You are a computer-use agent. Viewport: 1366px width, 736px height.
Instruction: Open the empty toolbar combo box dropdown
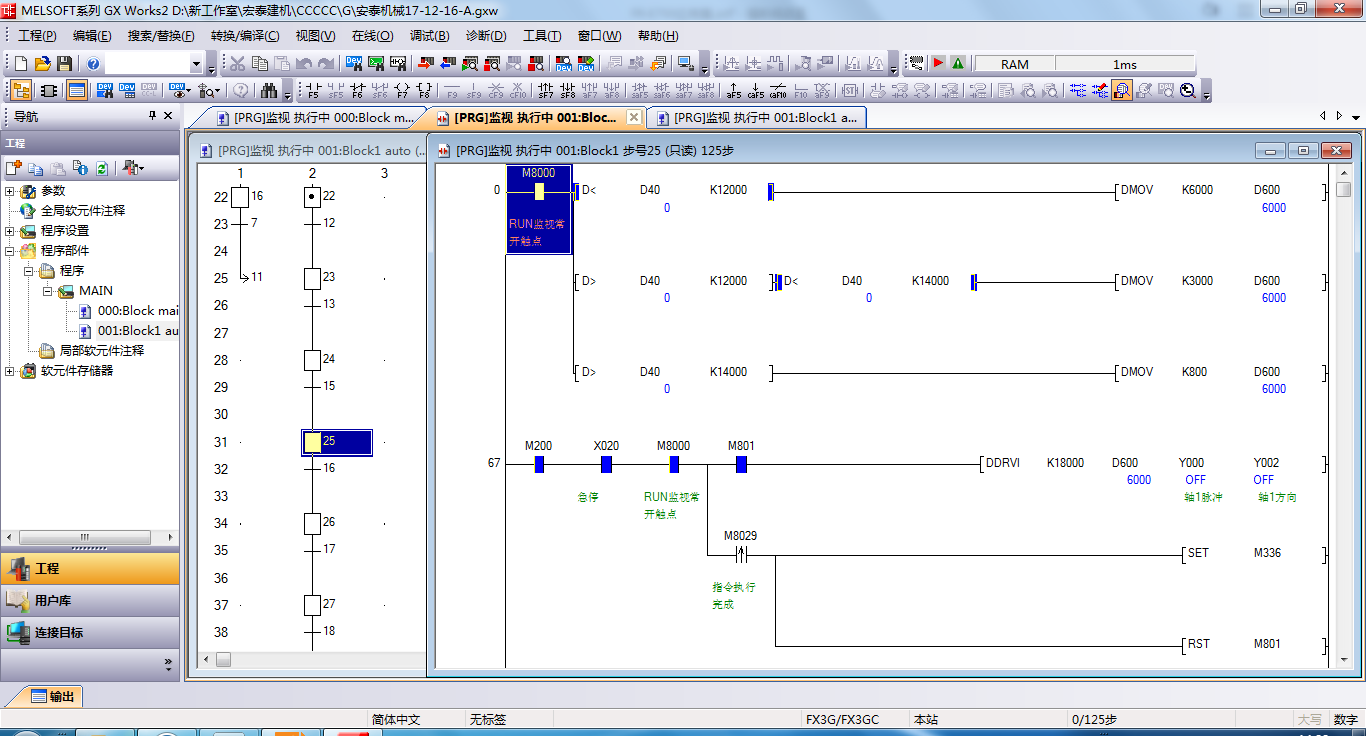click(x=196, y=64)
